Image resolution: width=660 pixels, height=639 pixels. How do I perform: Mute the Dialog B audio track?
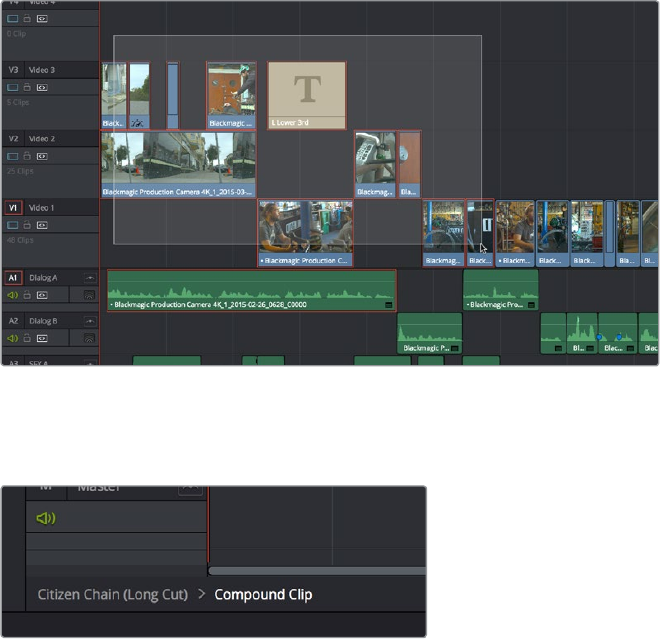coord(13,338)
